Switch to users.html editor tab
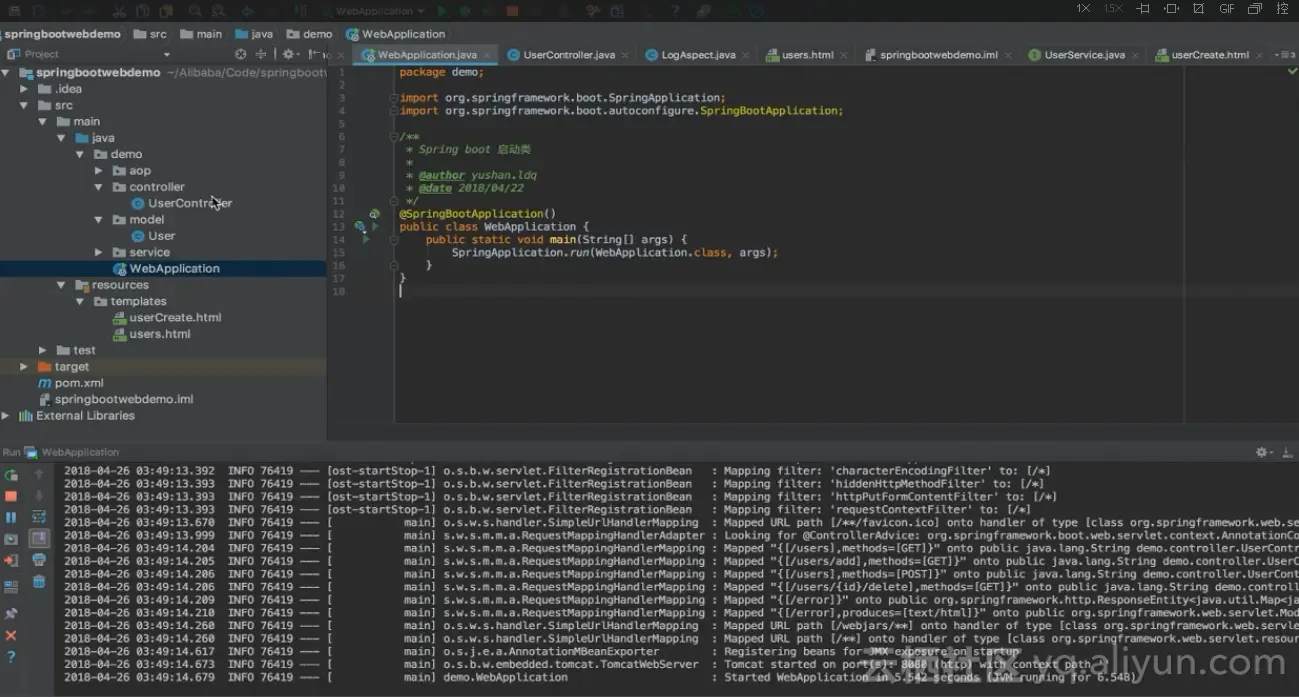 (808, 55)
